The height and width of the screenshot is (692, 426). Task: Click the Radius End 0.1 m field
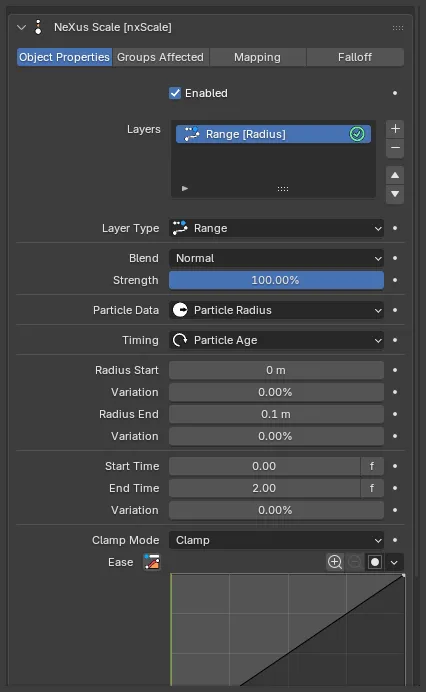[276, 414]
